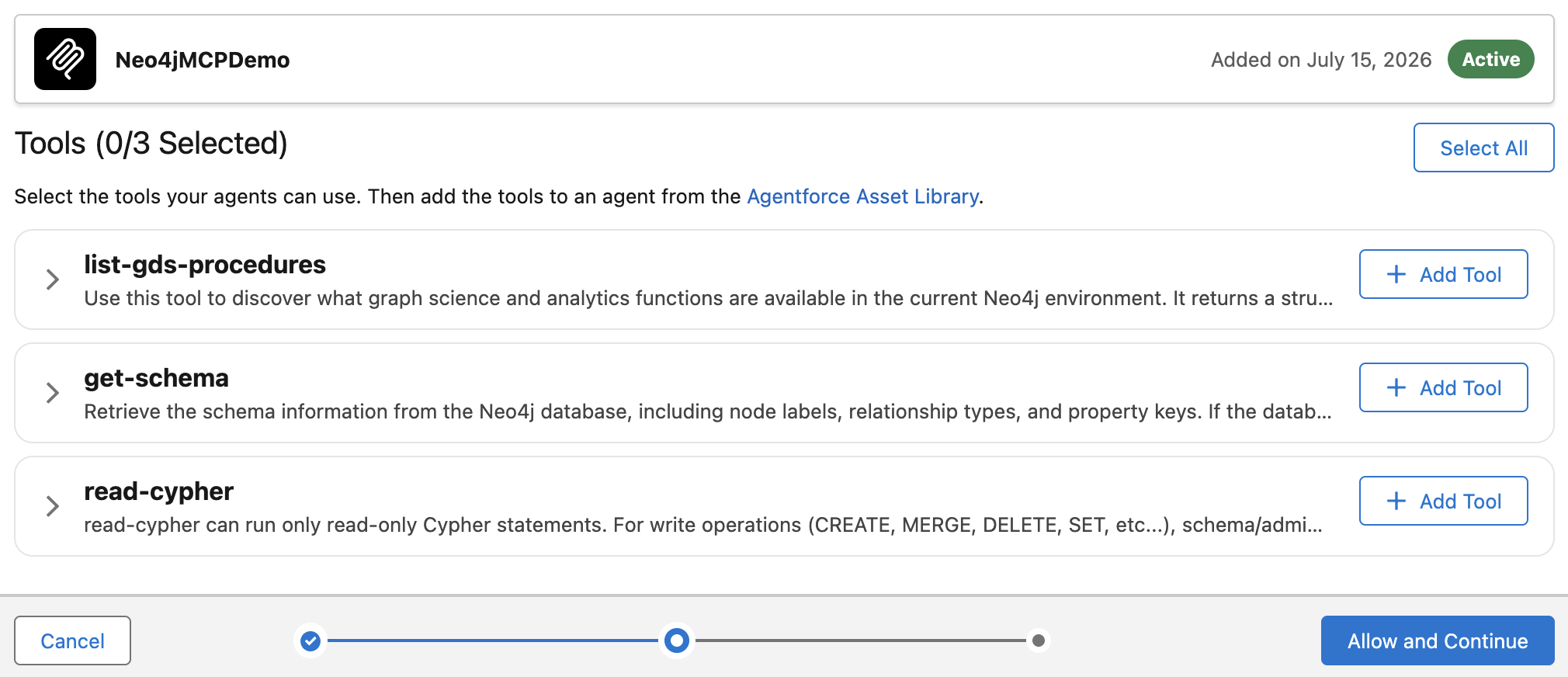Click the read-cypher description about read-only statements

pos(703,525)
